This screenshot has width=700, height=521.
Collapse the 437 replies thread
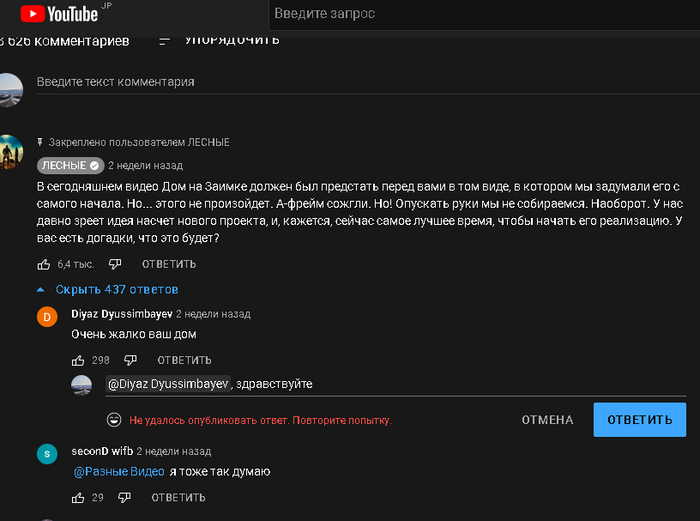click(99, 289)
